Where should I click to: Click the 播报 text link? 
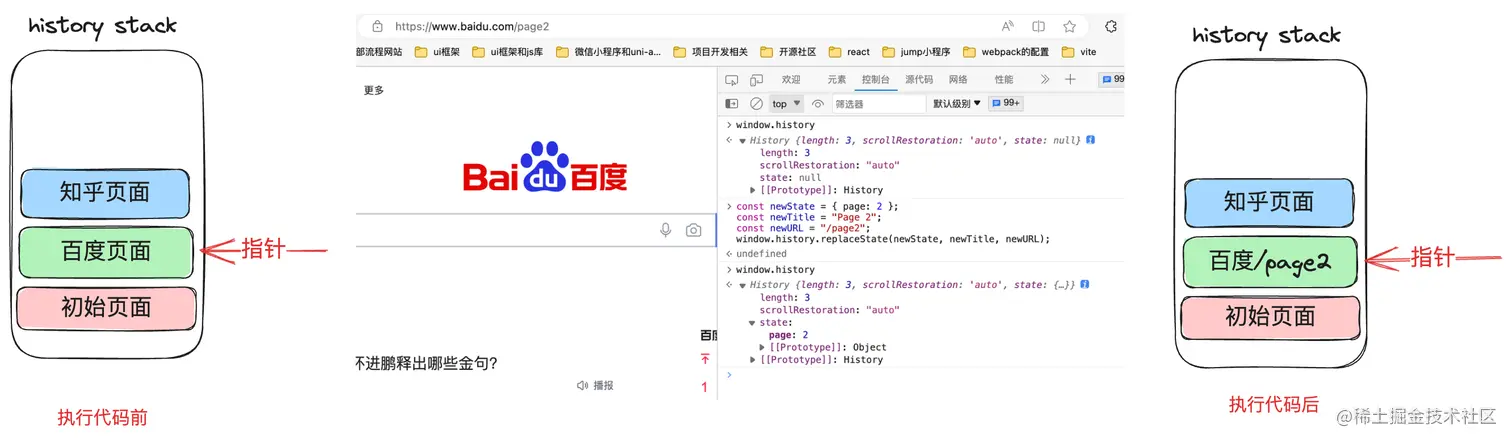[x=604, y=386]
